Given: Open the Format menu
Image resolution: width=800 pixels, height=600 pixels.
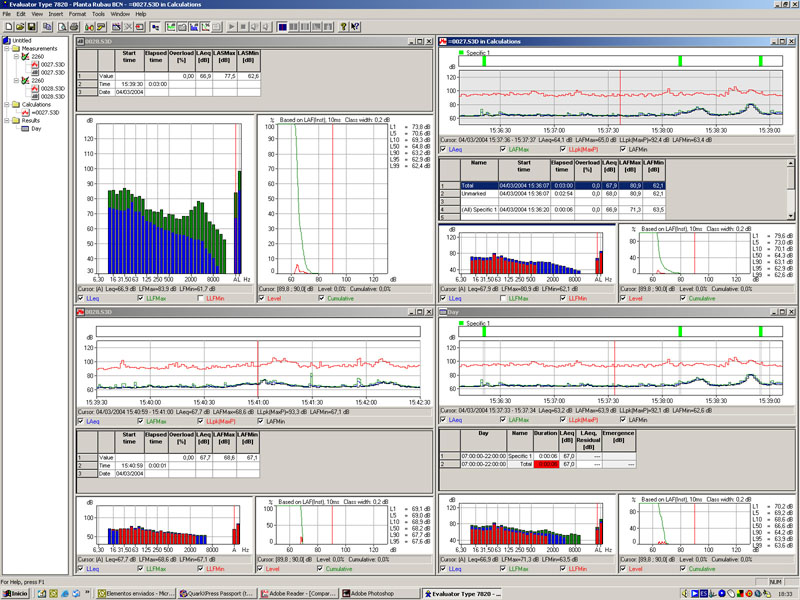Looking at the screenshot, I should coord(78,14).
